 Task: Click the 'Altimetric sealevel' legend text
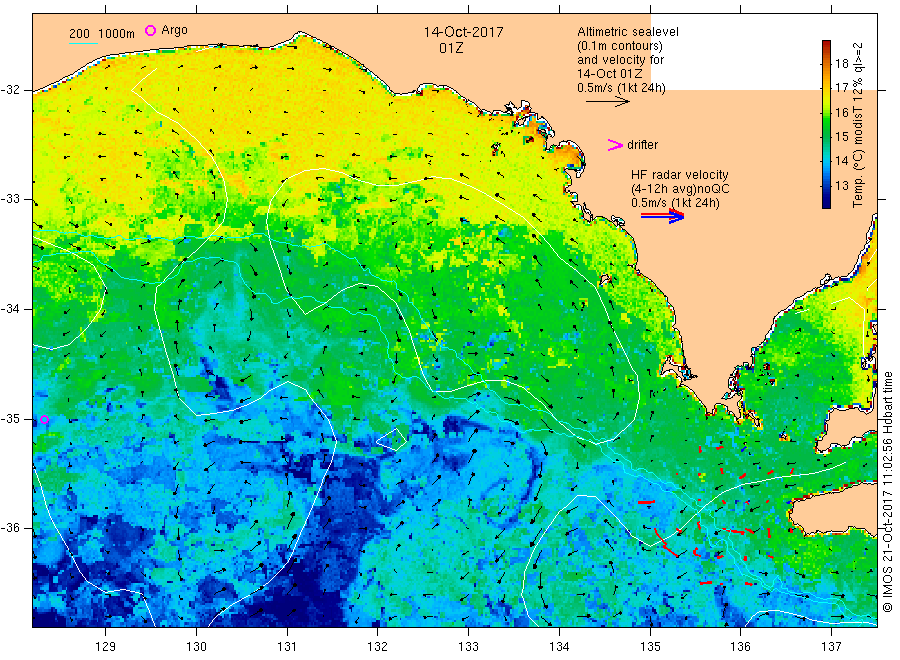[x=628, y=32]
